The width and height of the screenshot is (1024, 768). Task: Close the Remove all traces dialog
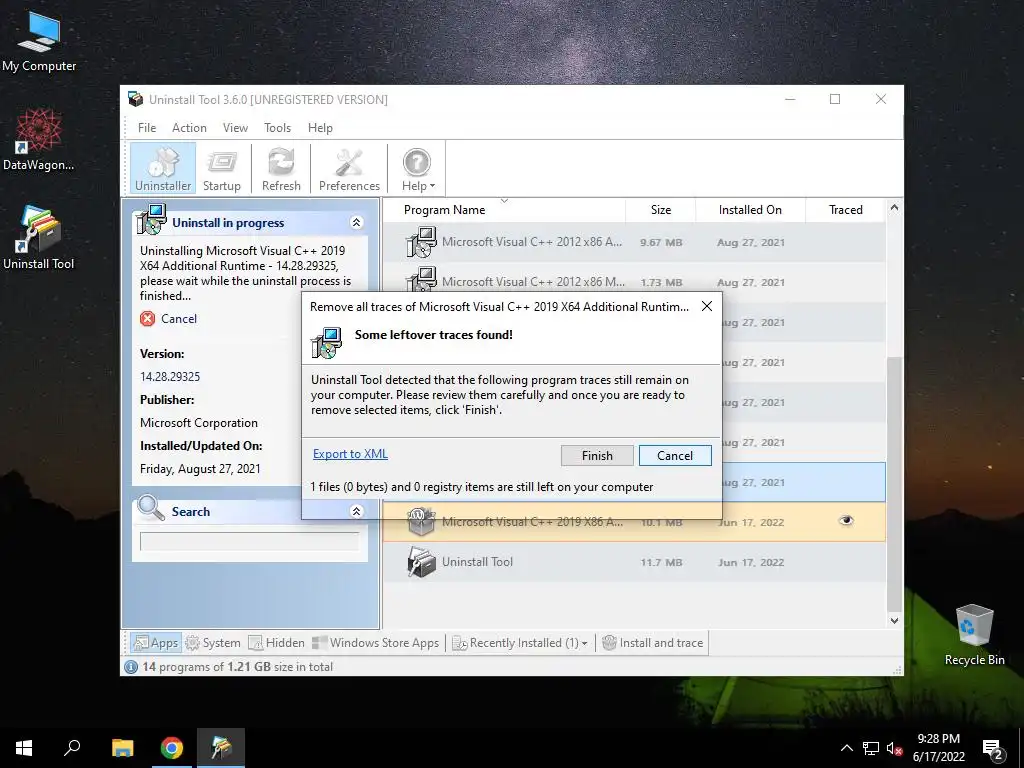pos(707,306)
